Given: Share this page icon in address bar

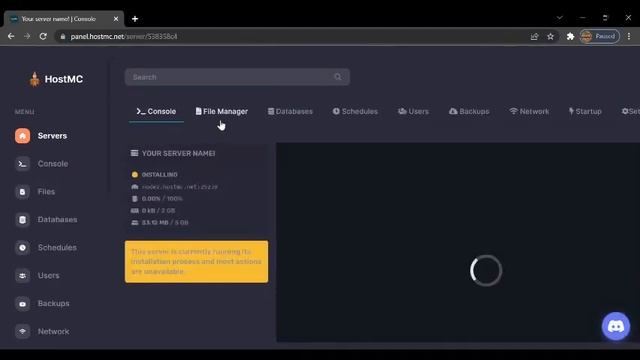Looking at the screenshot, I should click(x=534, y=36).
